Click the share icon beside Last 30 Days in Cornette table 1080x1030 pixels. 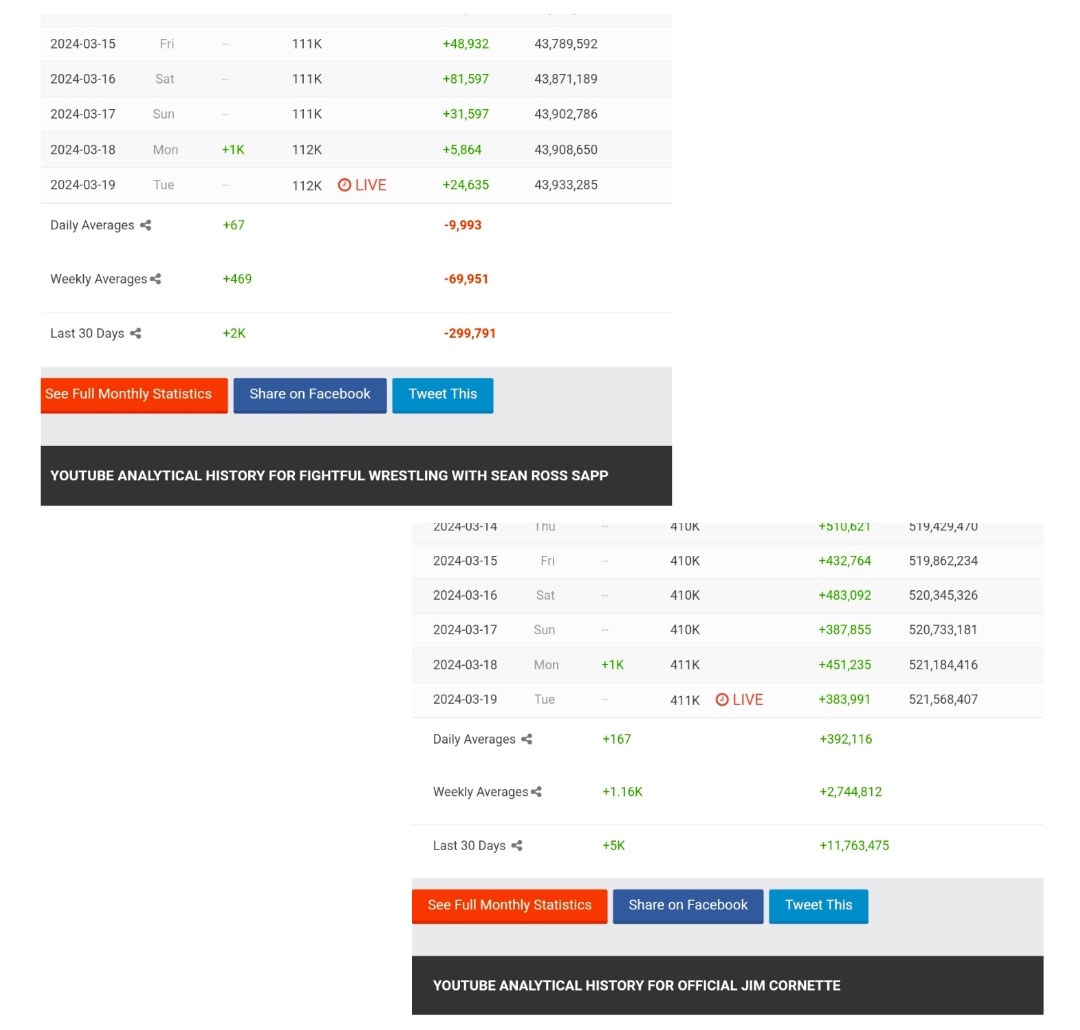point(517,845)
